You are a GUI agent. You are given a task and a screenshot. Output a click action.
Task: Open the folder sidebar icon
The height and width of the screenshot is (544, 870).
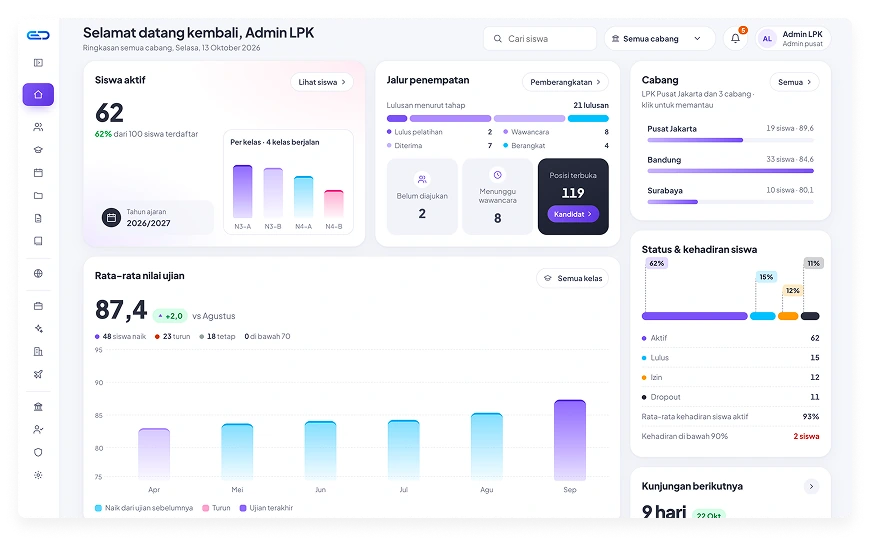click(38, 195)
